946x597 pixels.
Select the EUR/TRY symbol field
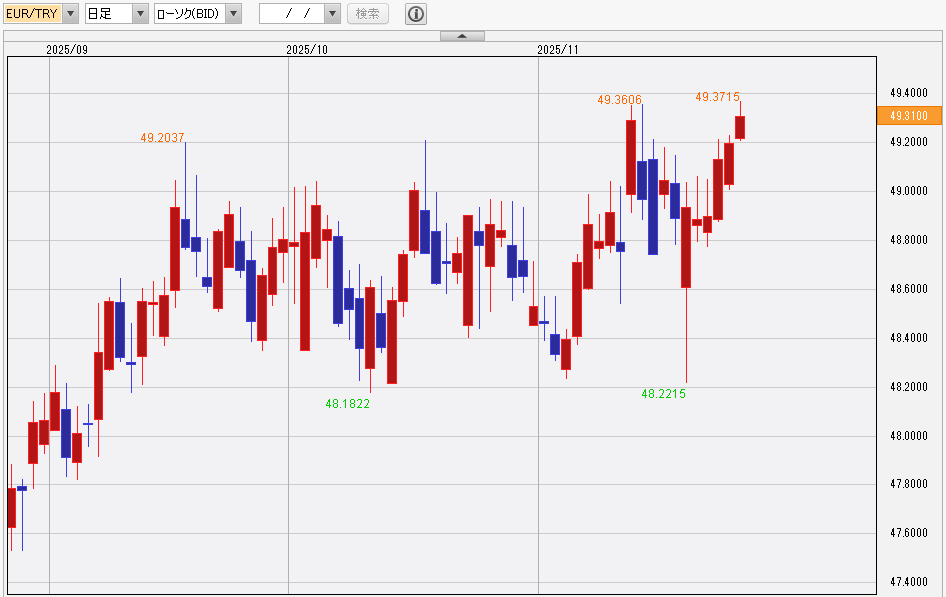pos(33,13)
